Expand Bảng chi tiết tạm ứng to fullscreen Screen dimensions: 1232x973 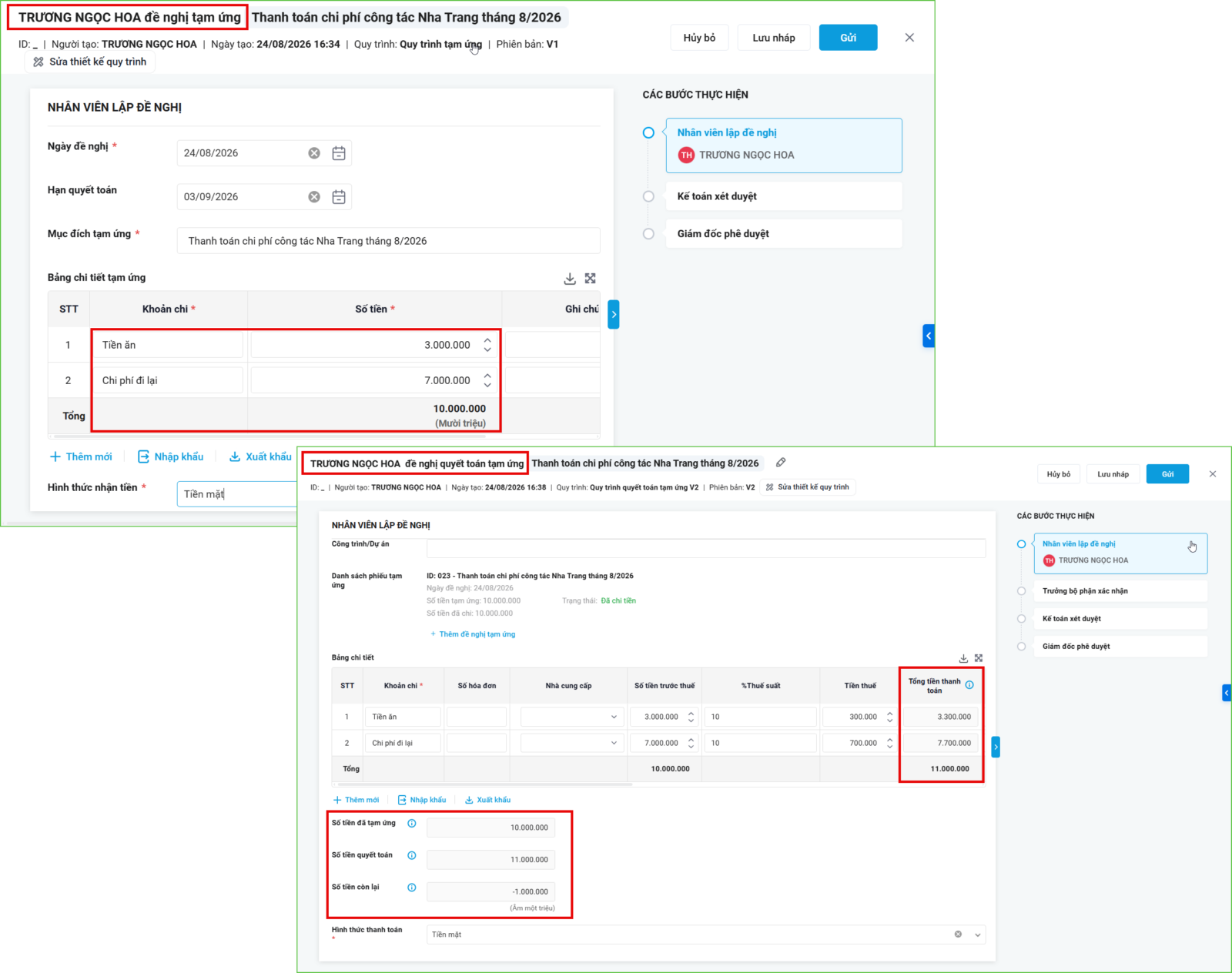point(591,279)
